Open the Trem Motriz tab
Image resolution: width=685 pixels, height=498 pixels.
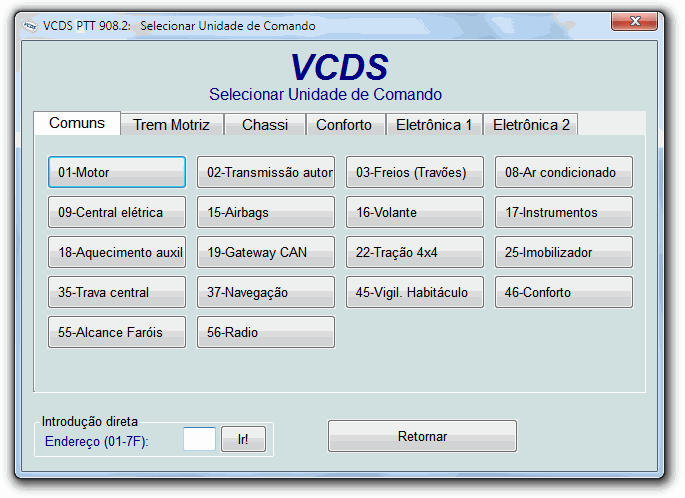coord(172,125)
